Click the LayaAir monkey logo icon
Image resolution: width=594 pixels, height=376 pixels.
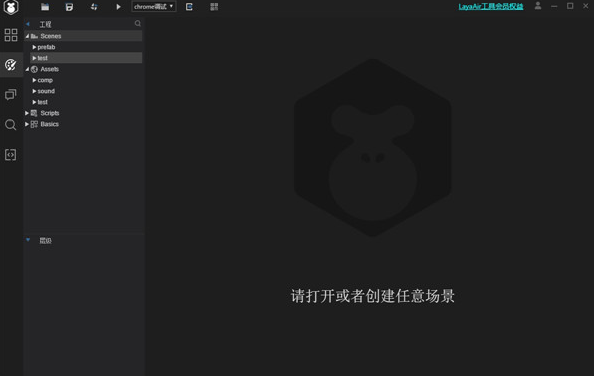pyautogui.click(x=11, y=7)
